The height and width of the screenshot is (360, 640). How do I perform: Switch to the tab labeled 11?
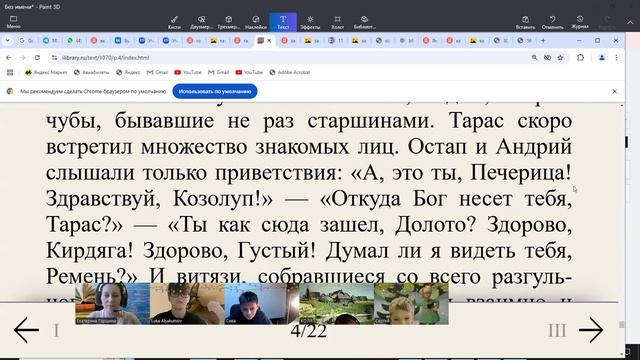pyautogui.click(x=336, y=40)
